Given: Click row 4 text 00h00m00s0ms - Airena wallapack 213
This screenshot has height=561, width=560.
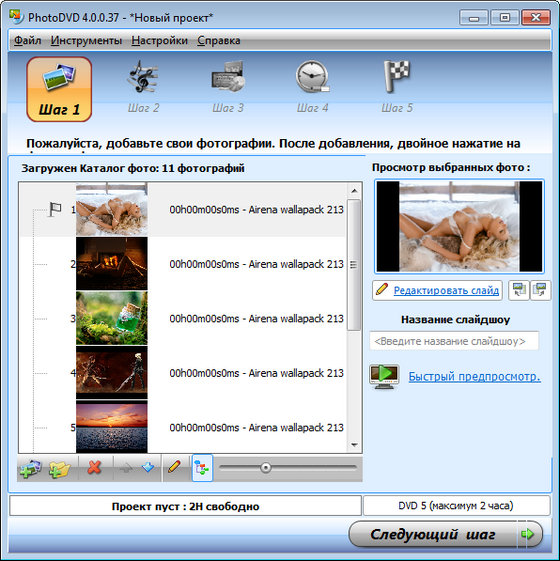Looking at the screenshot, I should click(x=256, y=373).
